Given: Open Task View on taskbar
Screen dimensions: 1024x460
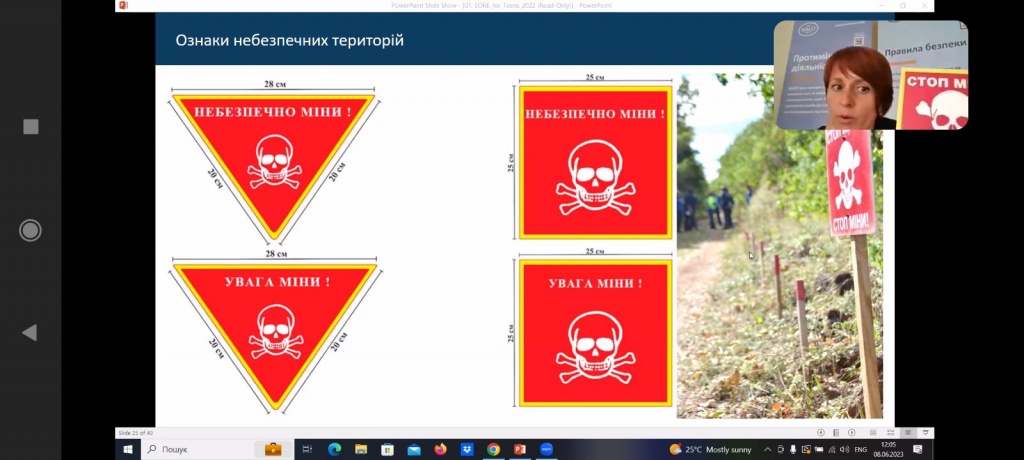Looking at the screenshot, I should [307, 449].
